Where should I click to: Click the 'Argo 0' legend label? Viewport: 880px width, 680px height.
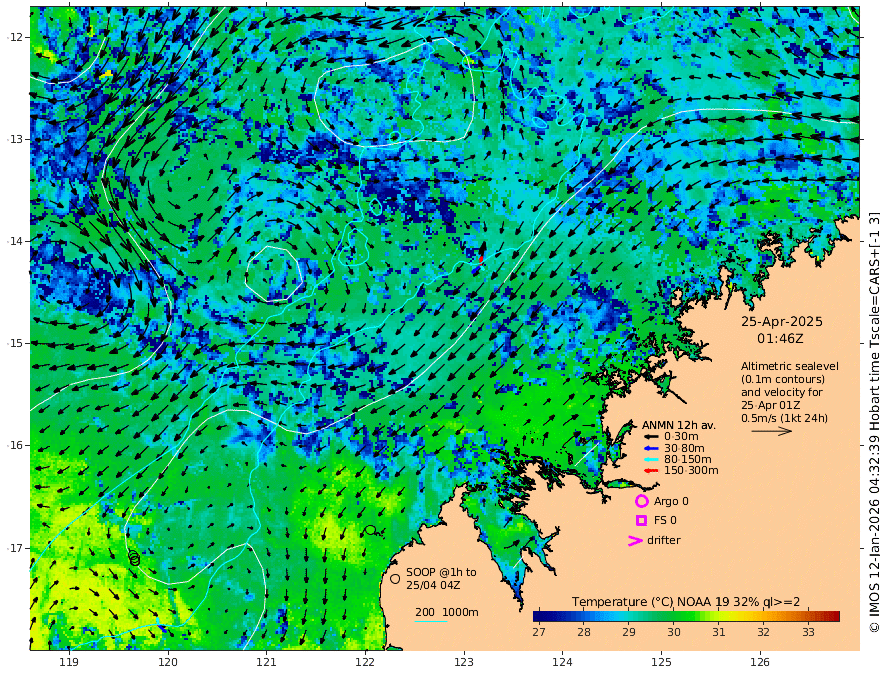click(671, 502)
